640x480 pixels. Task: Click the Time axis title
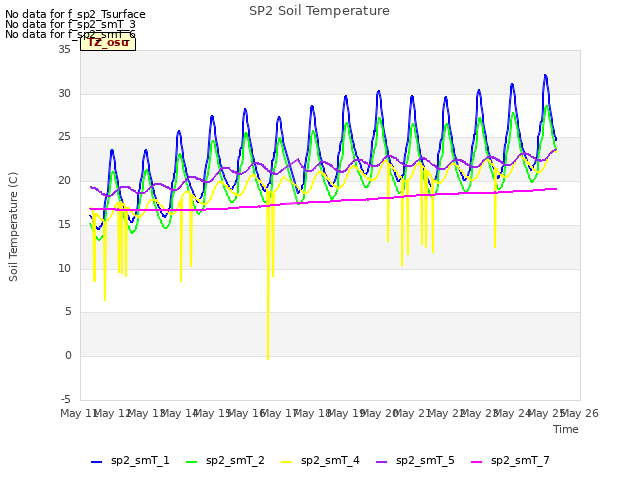566,429
